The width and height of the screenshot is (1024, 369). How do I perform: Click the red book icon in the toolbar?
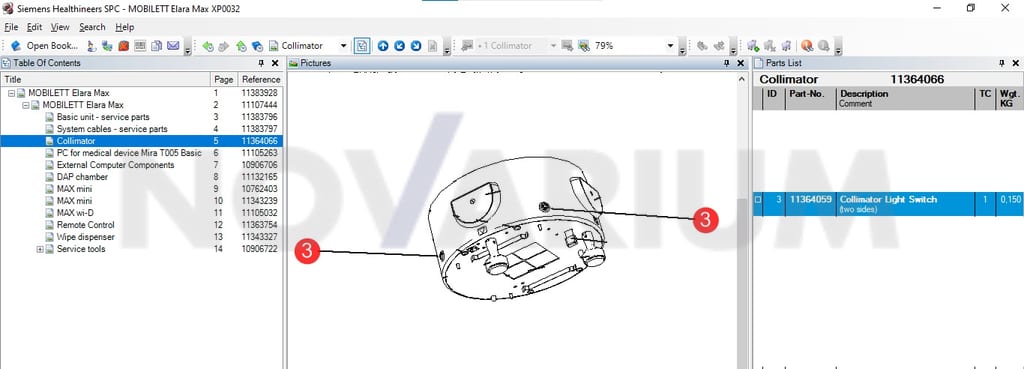[x=123, y=46]
